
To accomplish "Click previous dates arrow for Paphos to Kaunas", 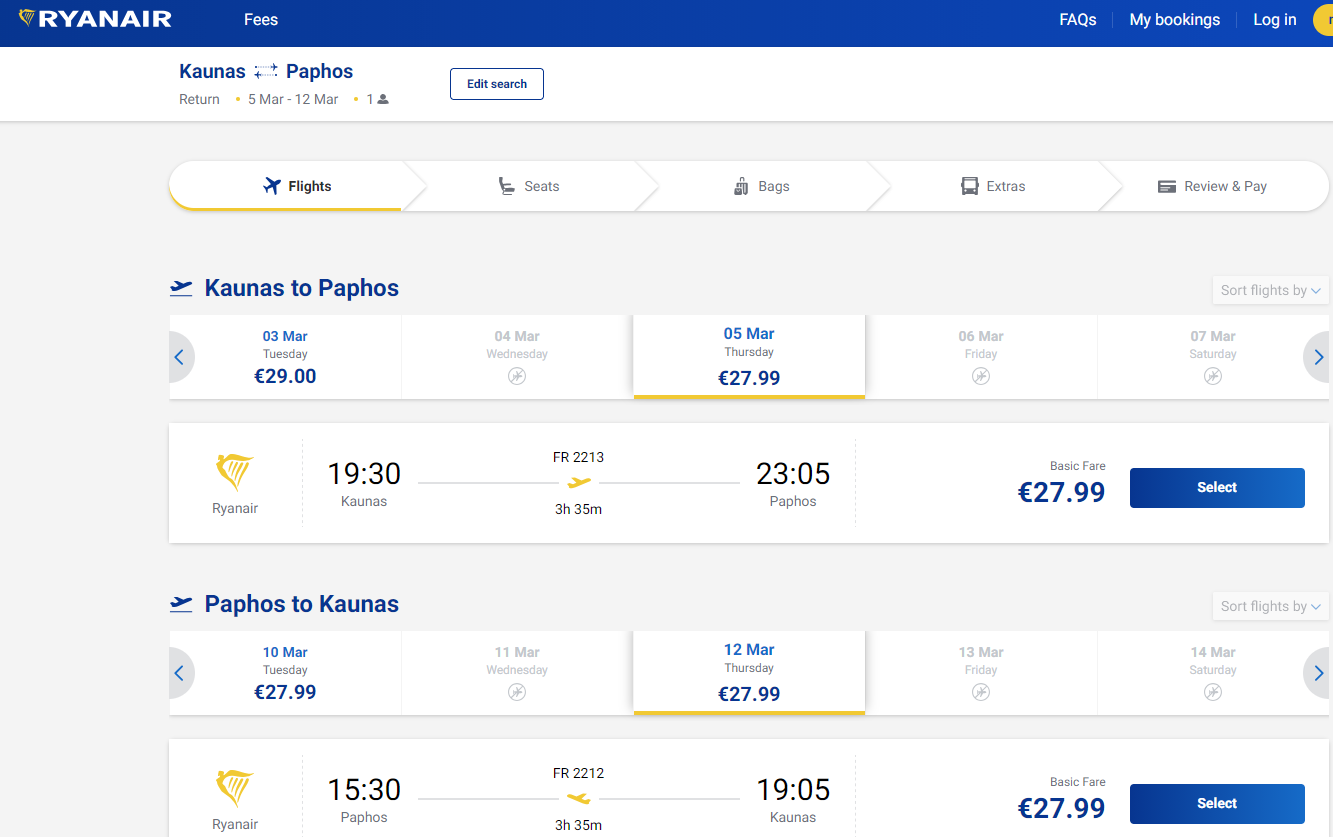I will (x=180, y=673).
